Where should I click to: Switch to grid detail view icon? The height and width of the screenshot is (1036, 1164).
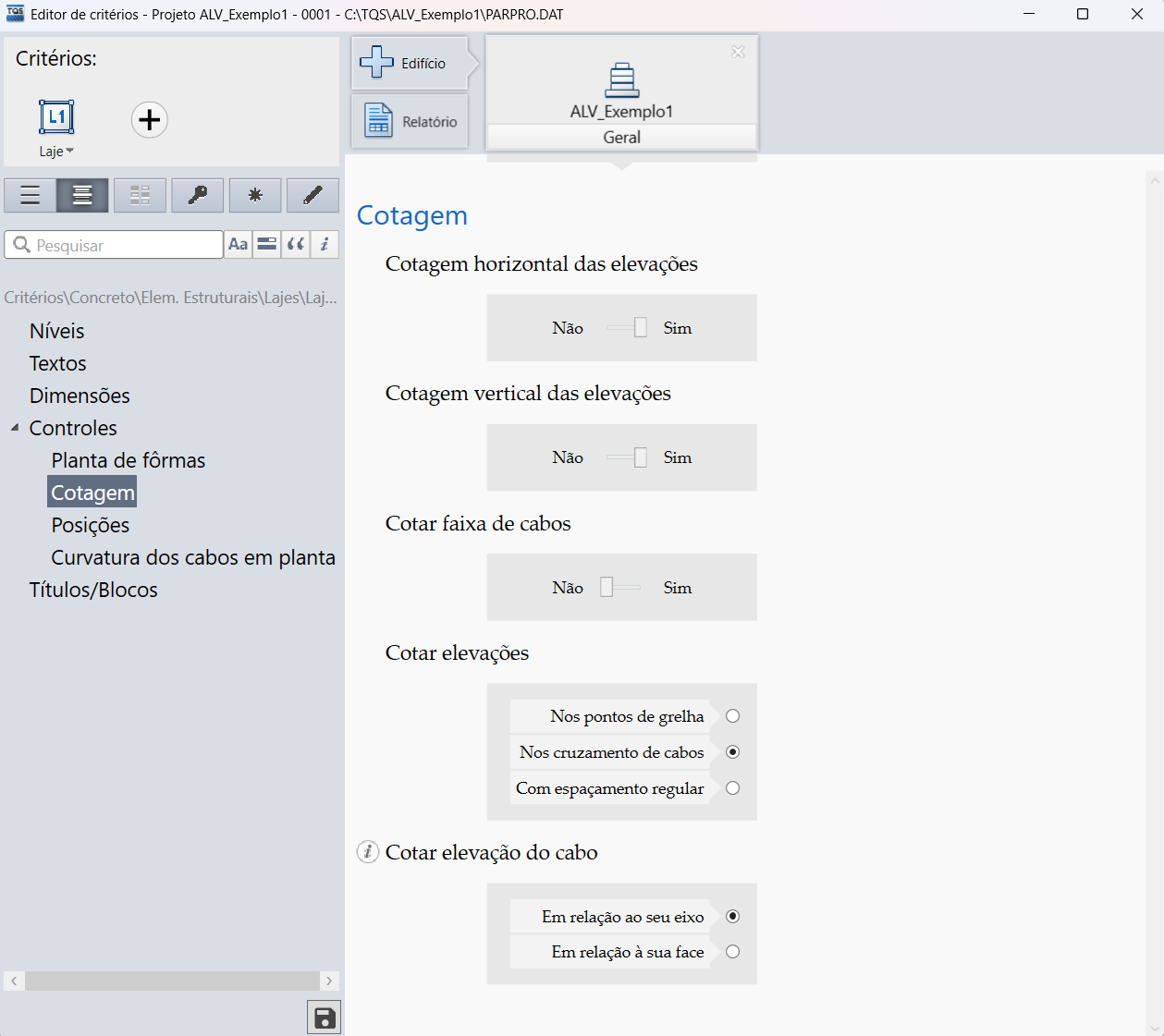coord(140,195)
